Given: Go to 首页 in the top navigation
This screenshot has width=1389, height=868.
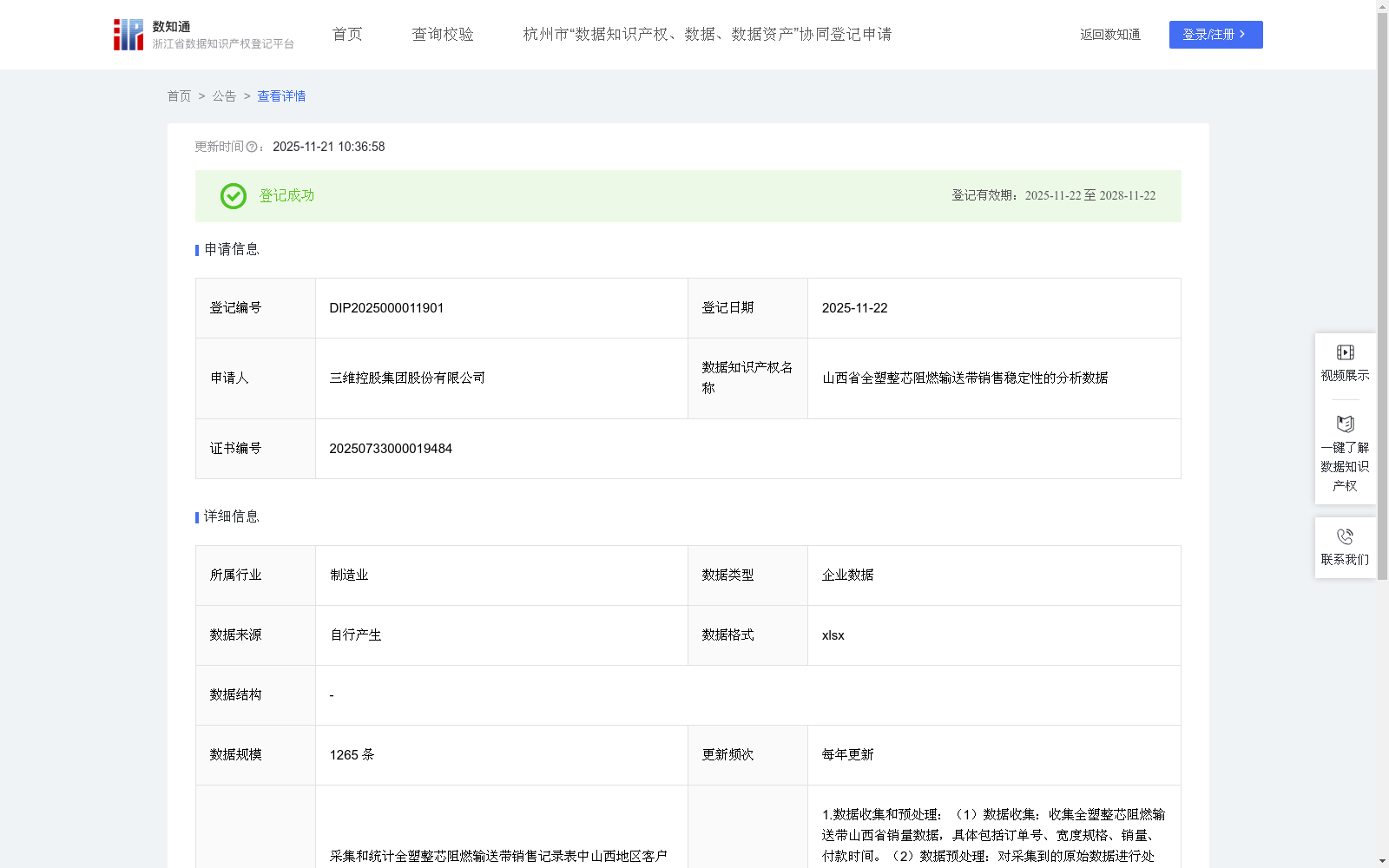Looking at the screenshot, I should (x=347, y=35).
